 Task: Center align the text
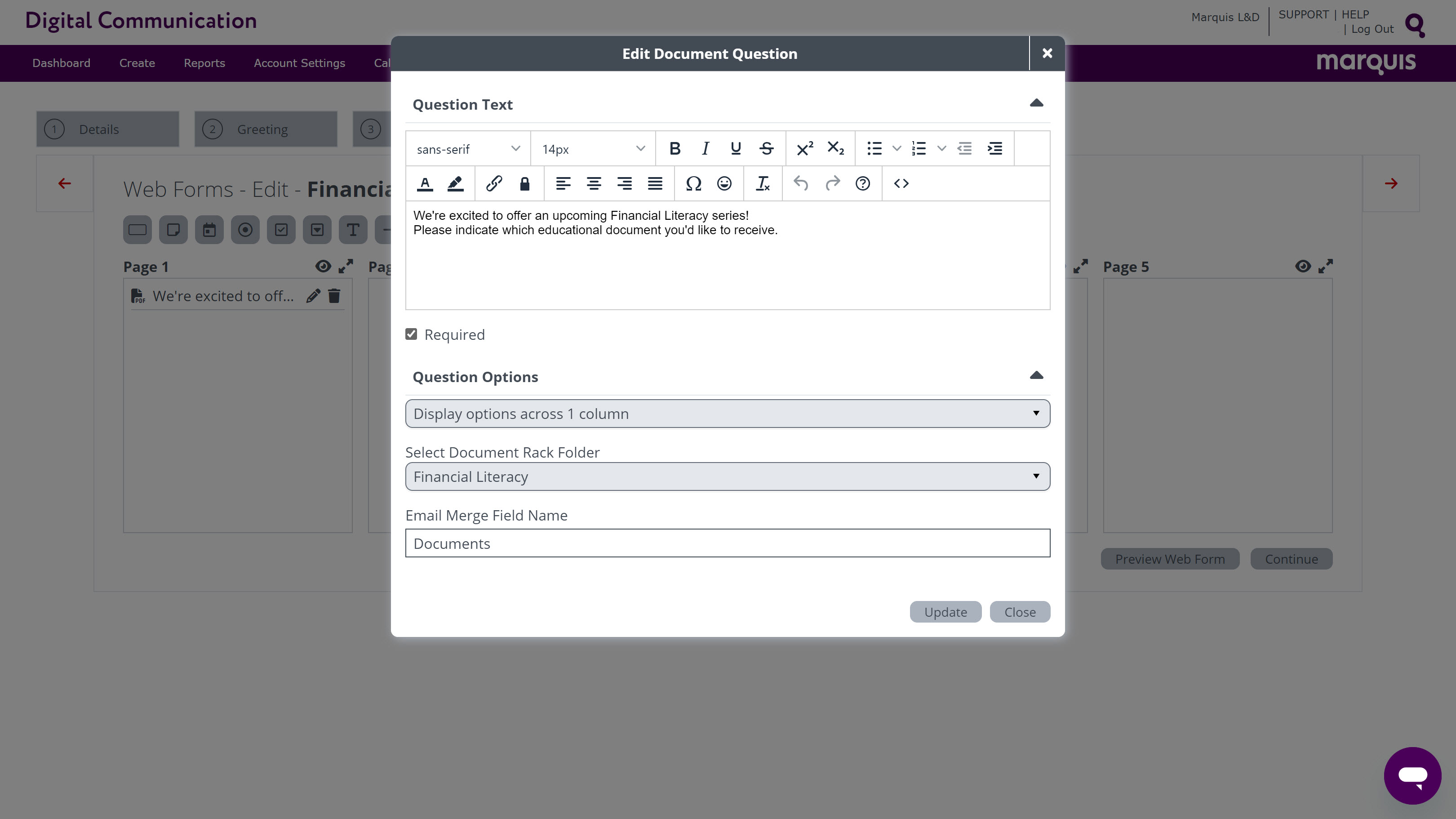tap(594, 184)
